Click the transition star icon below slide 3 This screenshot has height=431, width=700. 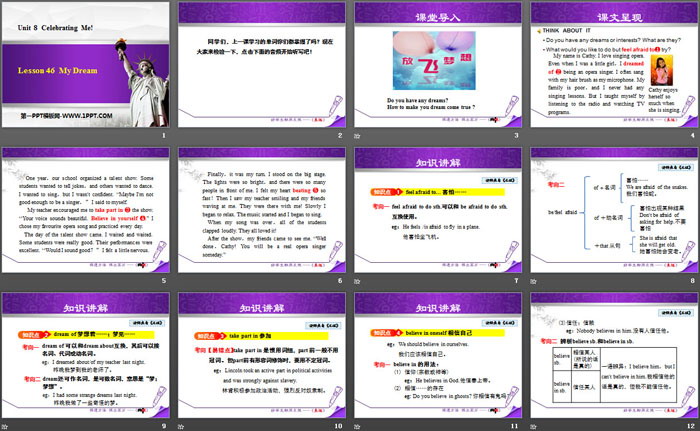pyautogui.click(x=360, y=135)
